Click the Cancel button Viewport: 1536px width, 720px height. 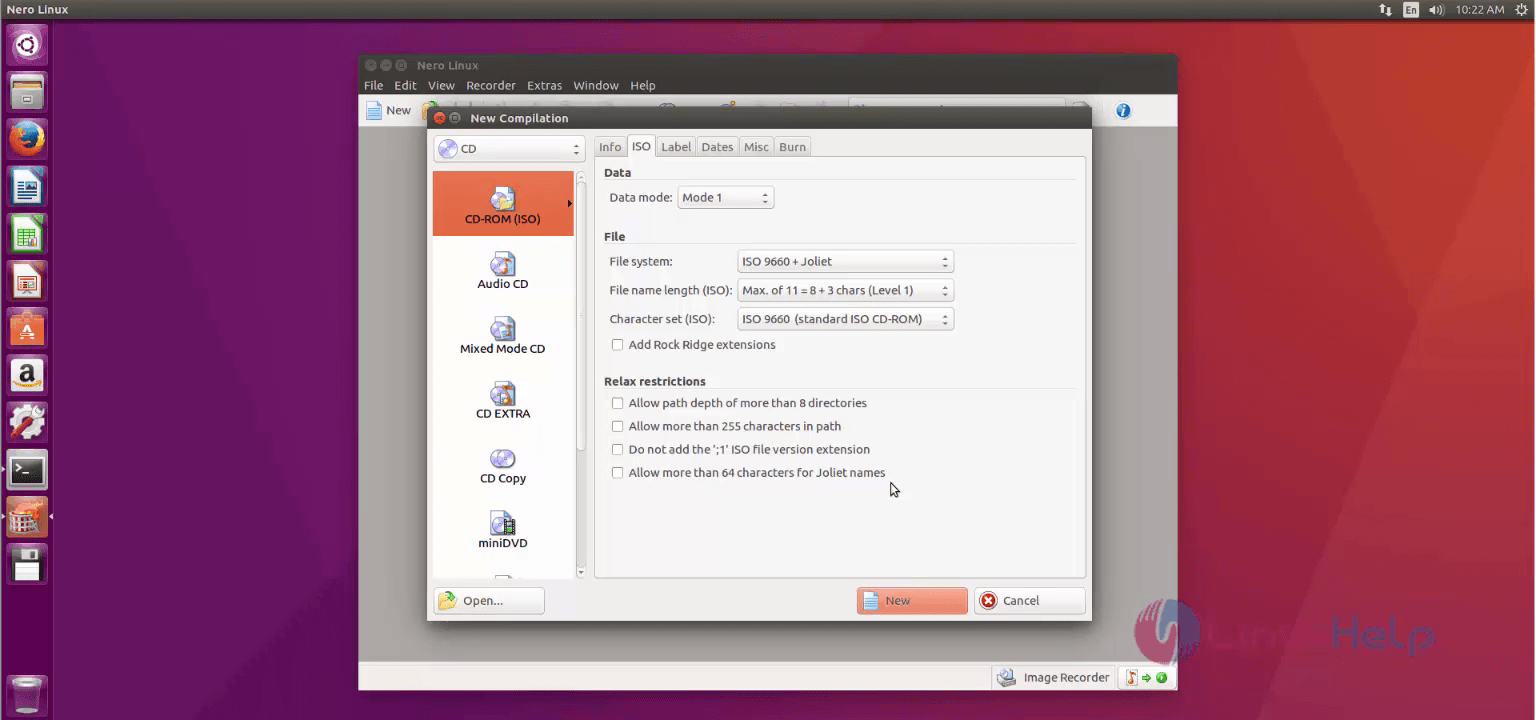[x=1030, y=601]
